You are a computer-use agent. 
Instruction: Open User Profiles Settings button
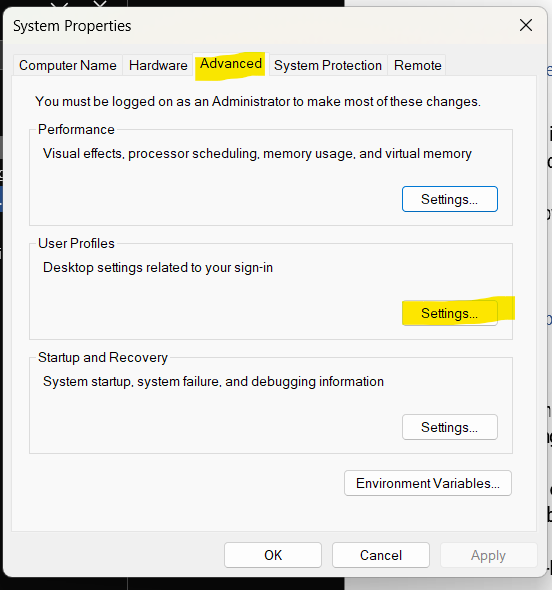450,313
